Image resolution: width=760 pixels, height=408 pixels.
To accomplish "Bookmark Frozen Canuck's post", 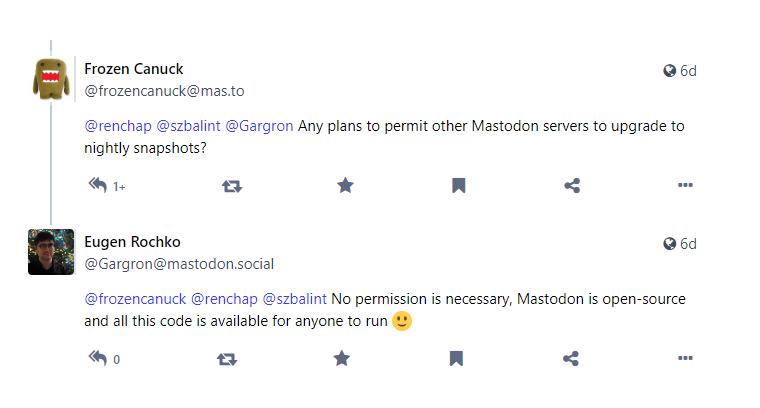I will point(459,186).
